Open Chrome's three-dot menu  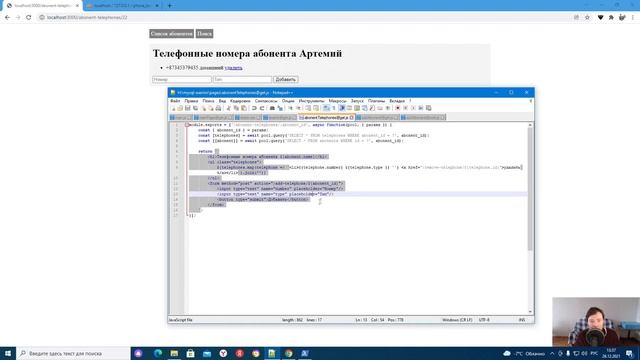[x=633, y=18]
